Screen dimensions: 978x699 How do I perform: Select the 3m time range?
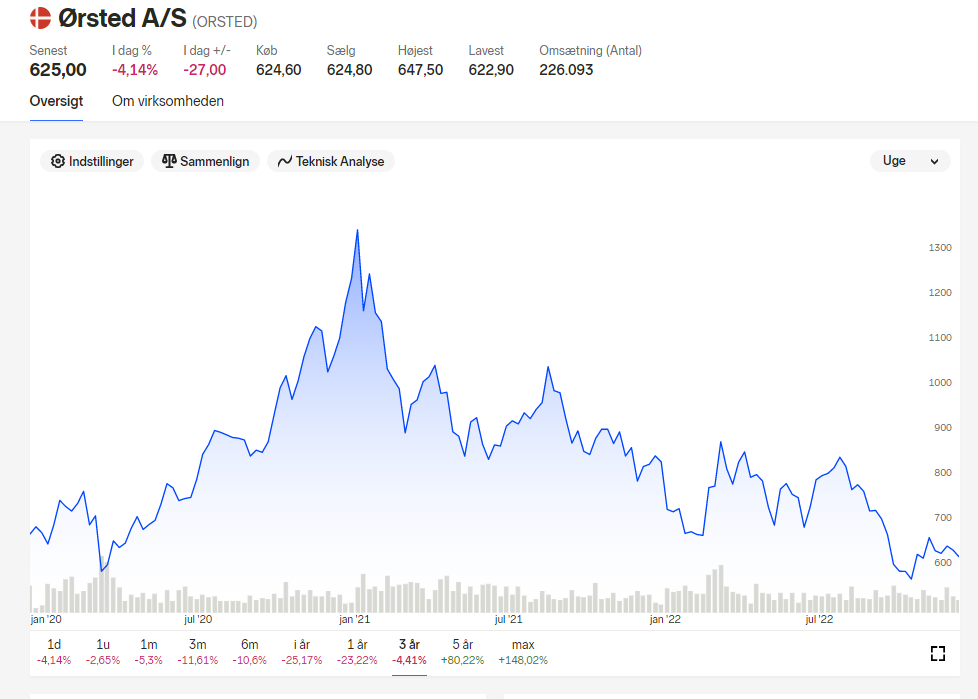198,652
